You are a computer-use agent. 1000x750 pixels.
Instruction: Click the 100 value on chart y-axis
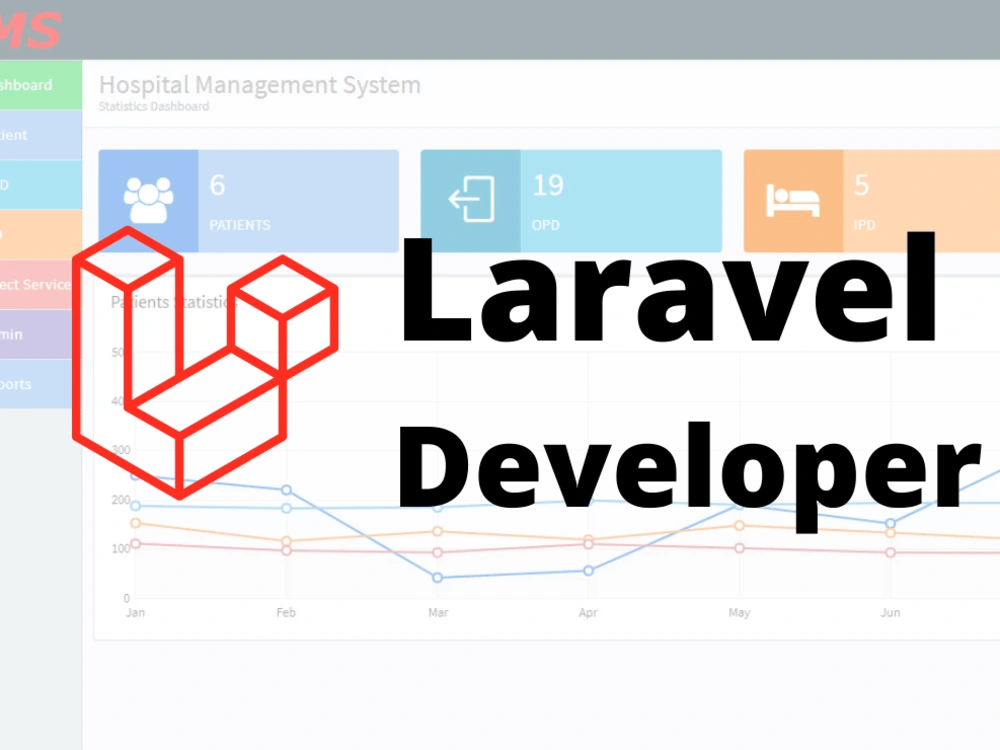pos(121,548)
